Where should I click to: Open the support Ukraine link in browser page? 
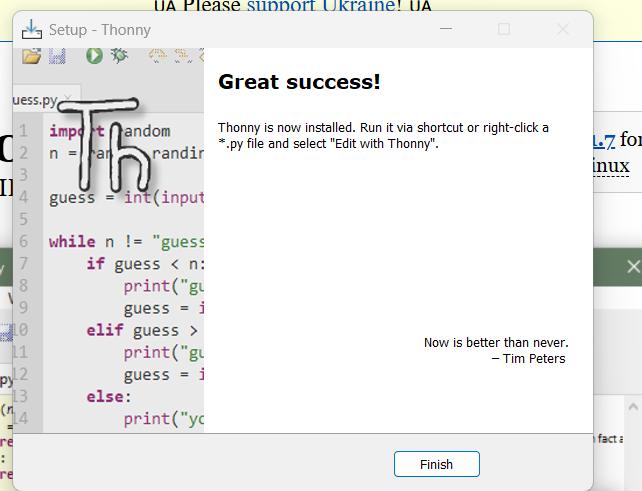click(x=322, y=5)
